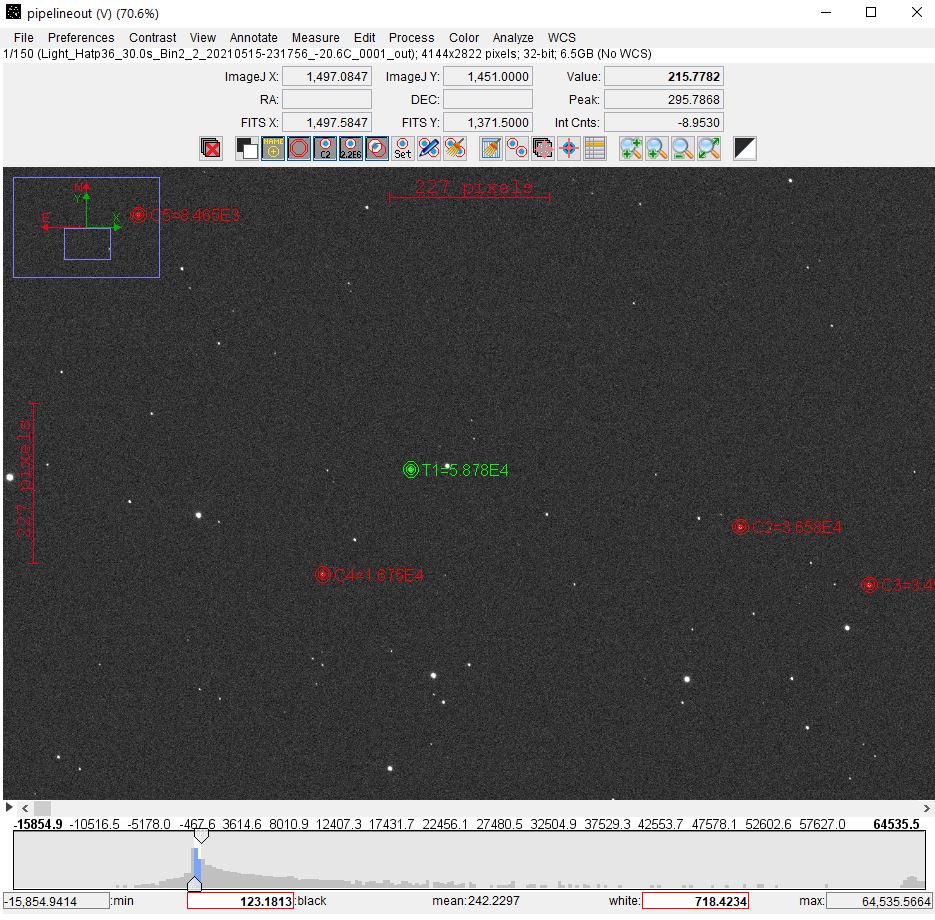Click the broom clear overlay icon

tap(455, 149)
